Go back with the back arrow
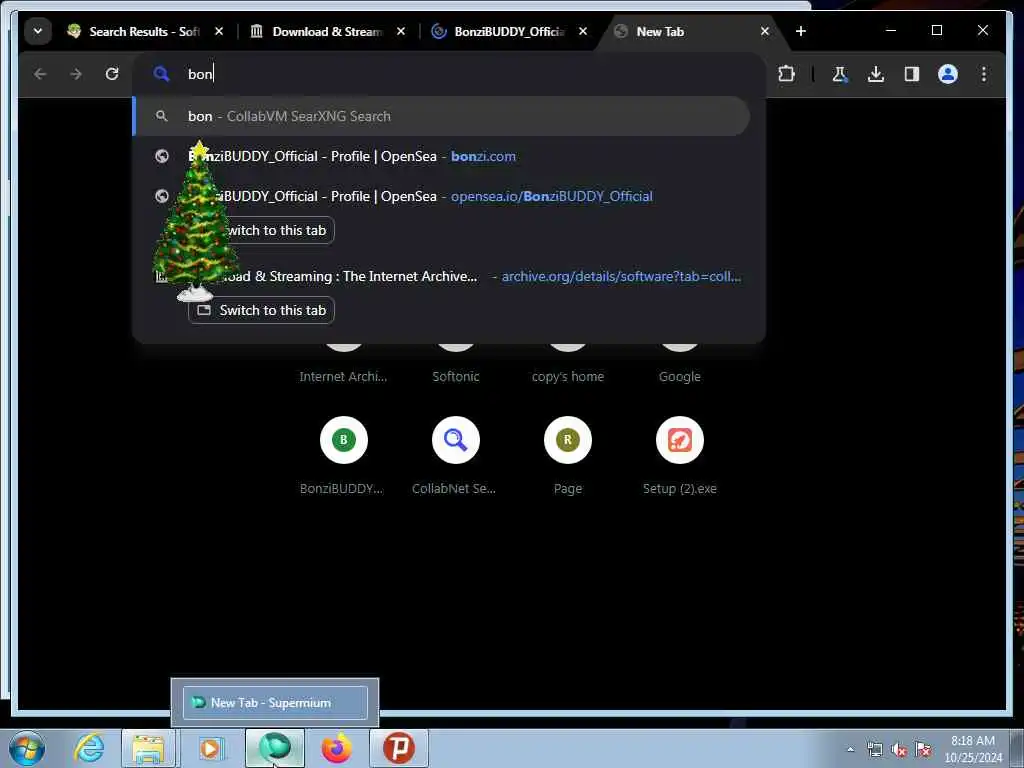1024x768 pixels. 40,74
